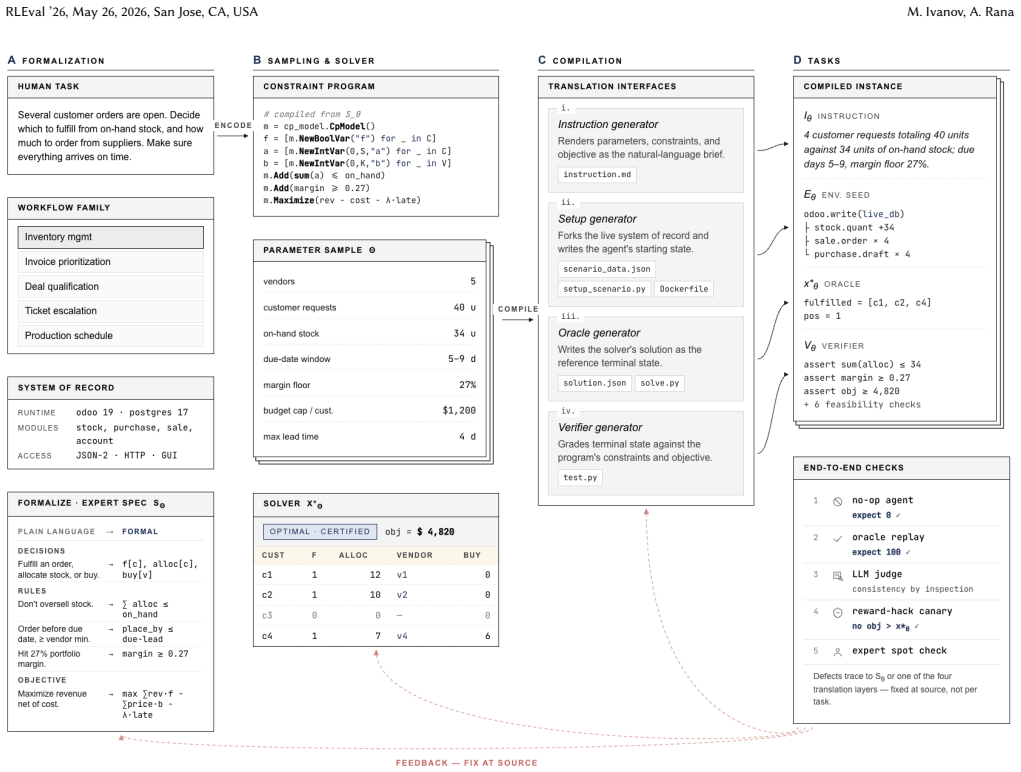Click the OPTIMAL · CERTIFIED badge
Image resolution: width=1021 pixels, height=772 pixels.
point(320,532)
